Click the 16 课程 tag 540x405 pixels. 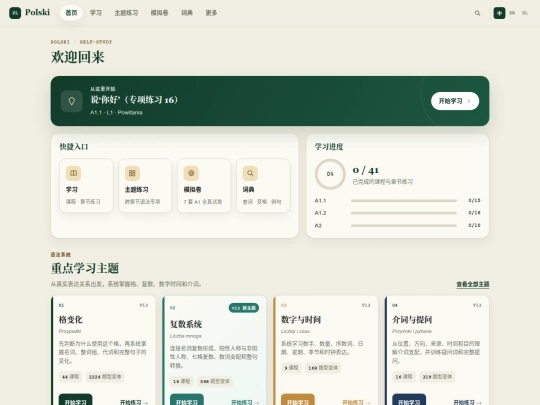tap(404, 377)
